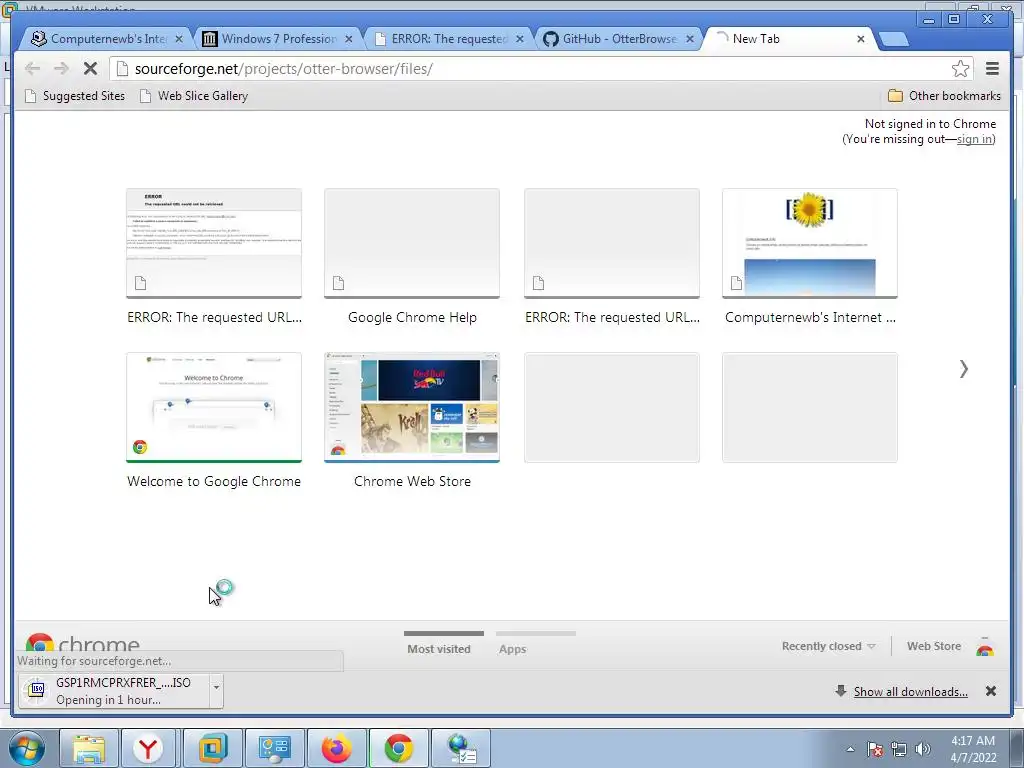1024x768 pixels.
Task: Close the Windows 7 Professional tab
Action: coord(349,39)
